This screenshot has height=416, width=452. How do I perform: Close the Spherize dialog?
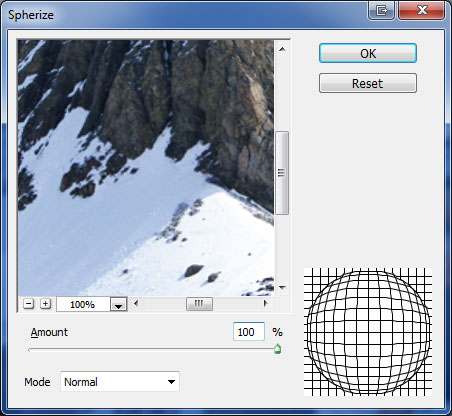click(422, 10)
